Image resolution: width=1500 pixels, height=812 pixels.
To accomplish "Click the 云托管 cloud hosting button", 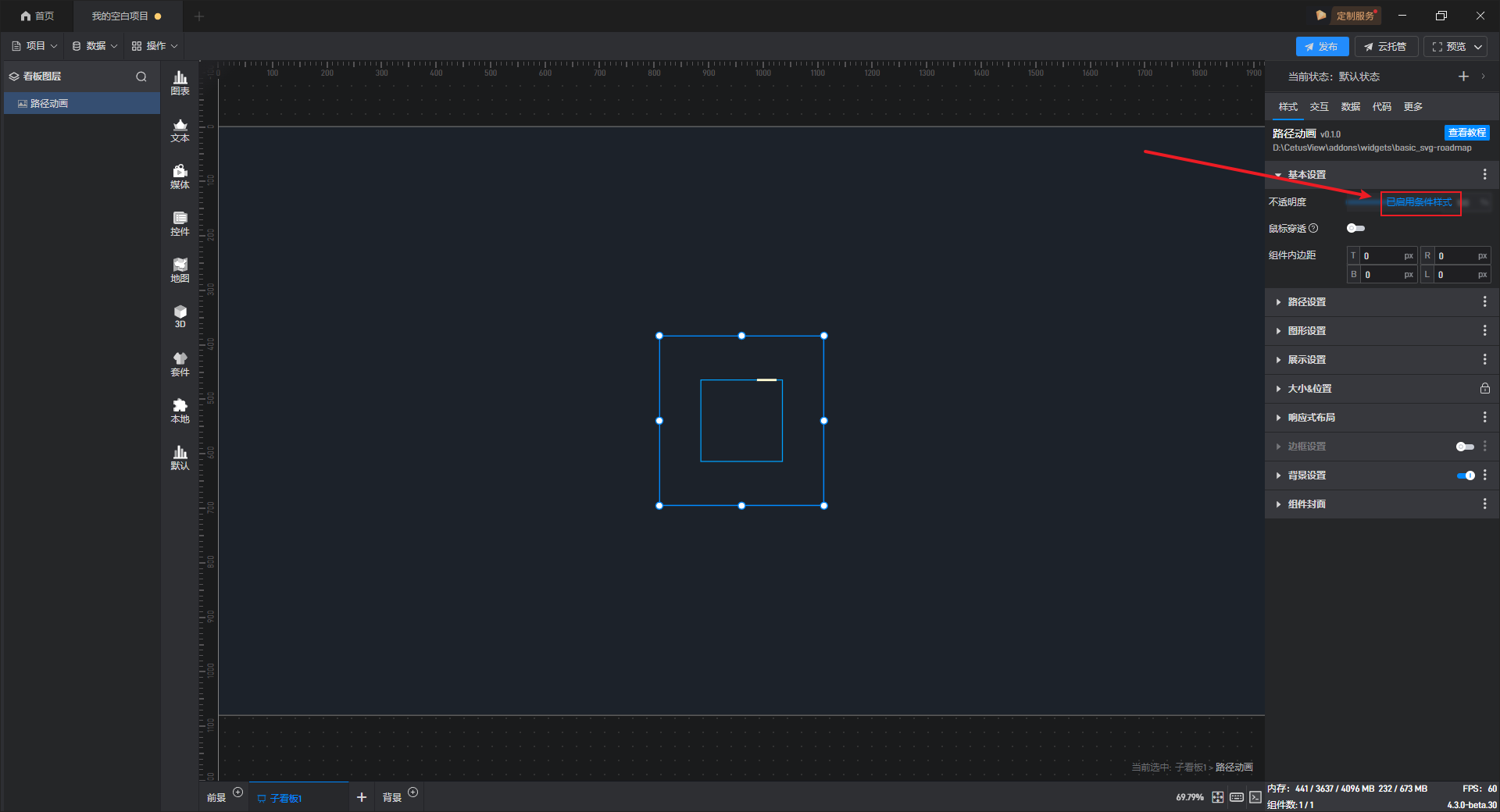I will coord(1385,47).
